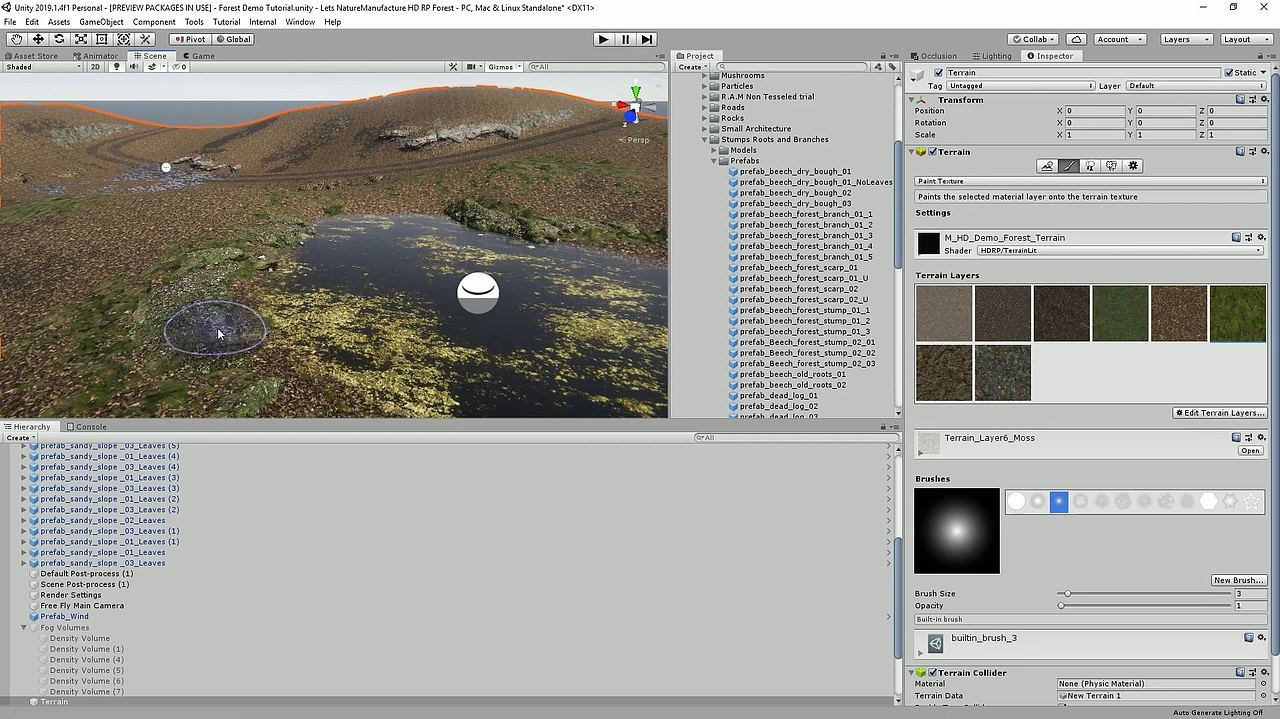Toggle scene lighting bulb icon
The width and height of the screenshot is (1280, 719).
click(x=116, y=67)
